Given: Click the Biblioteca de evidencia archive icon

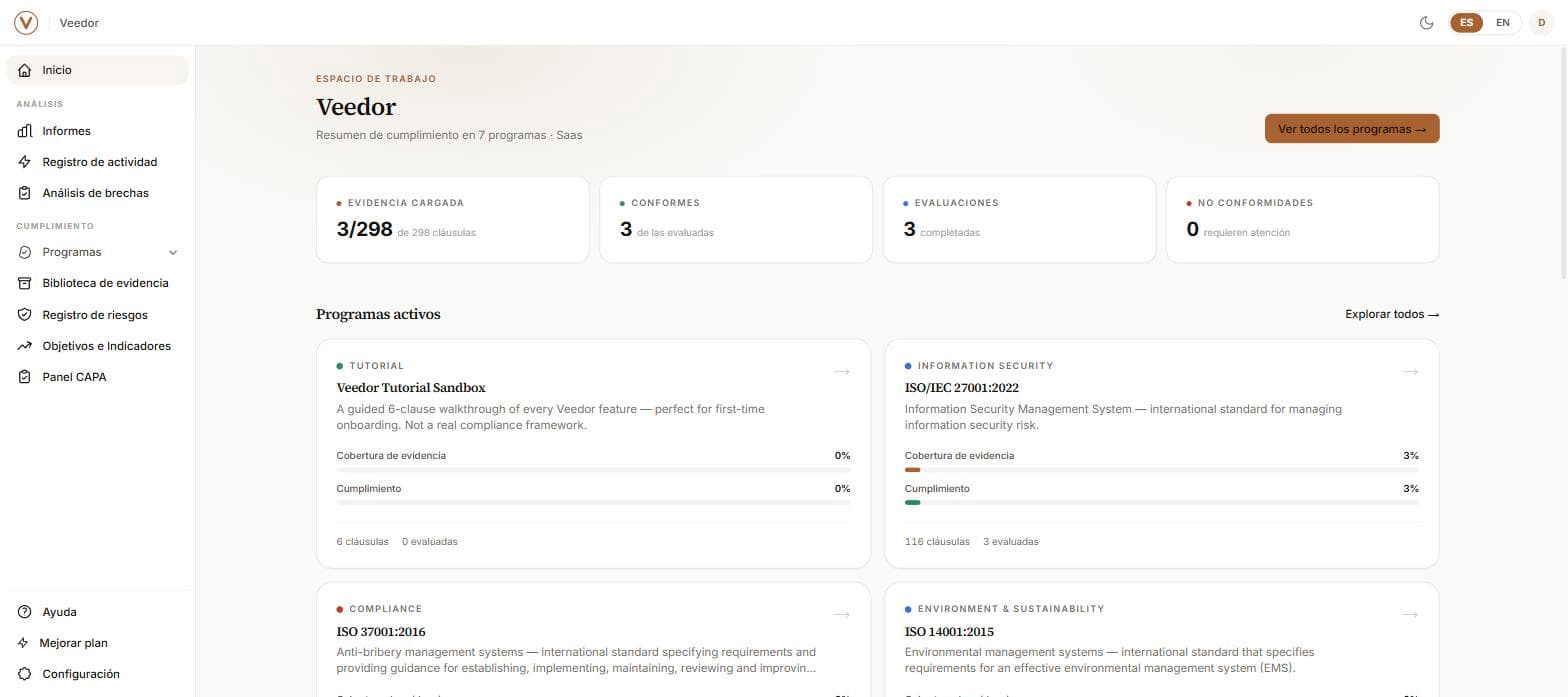Looking at the screenshot, I should (x=25, y=283).
